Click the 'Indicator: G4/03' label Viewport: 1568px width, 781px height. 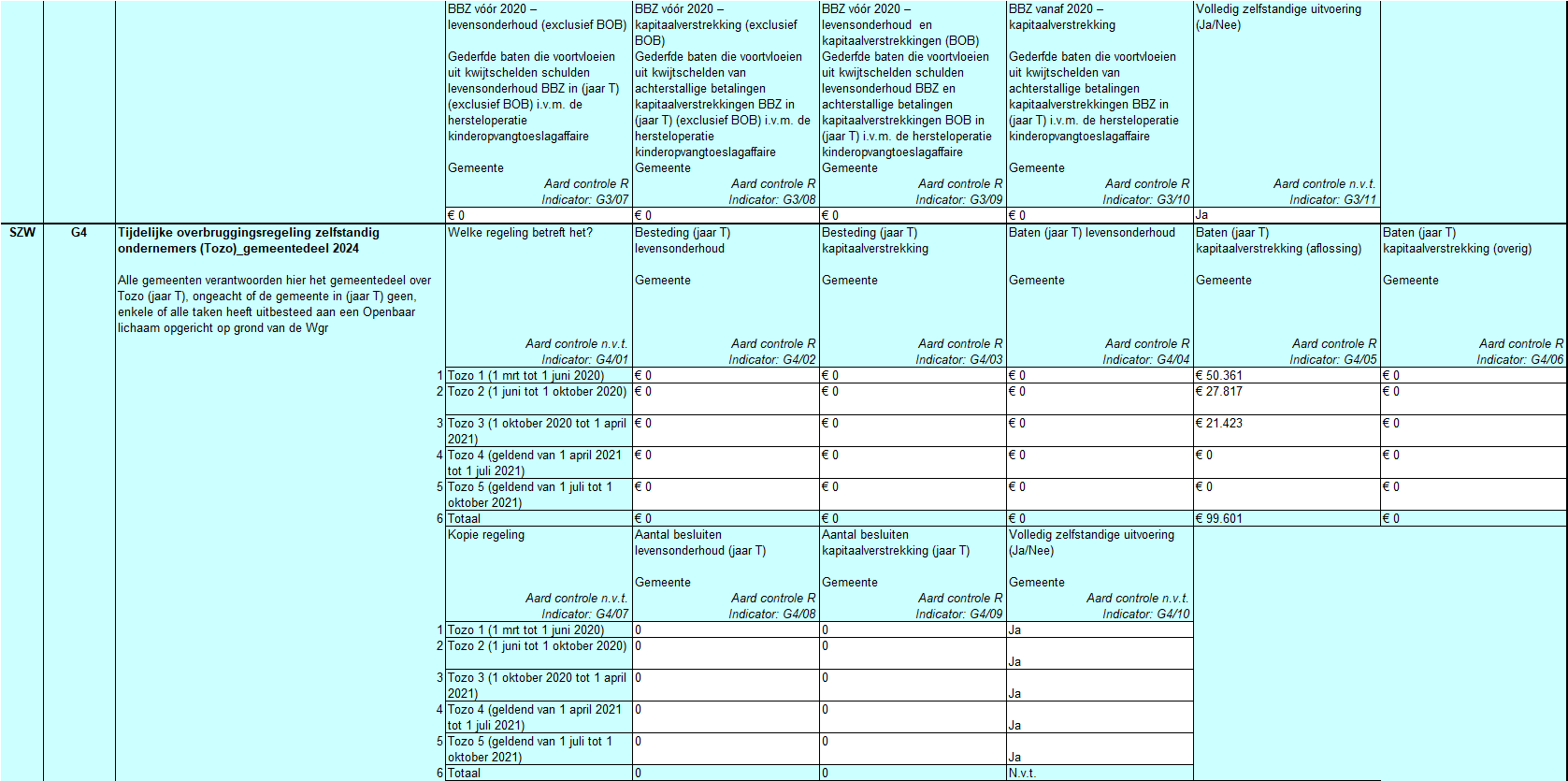(x=959, y=360)
